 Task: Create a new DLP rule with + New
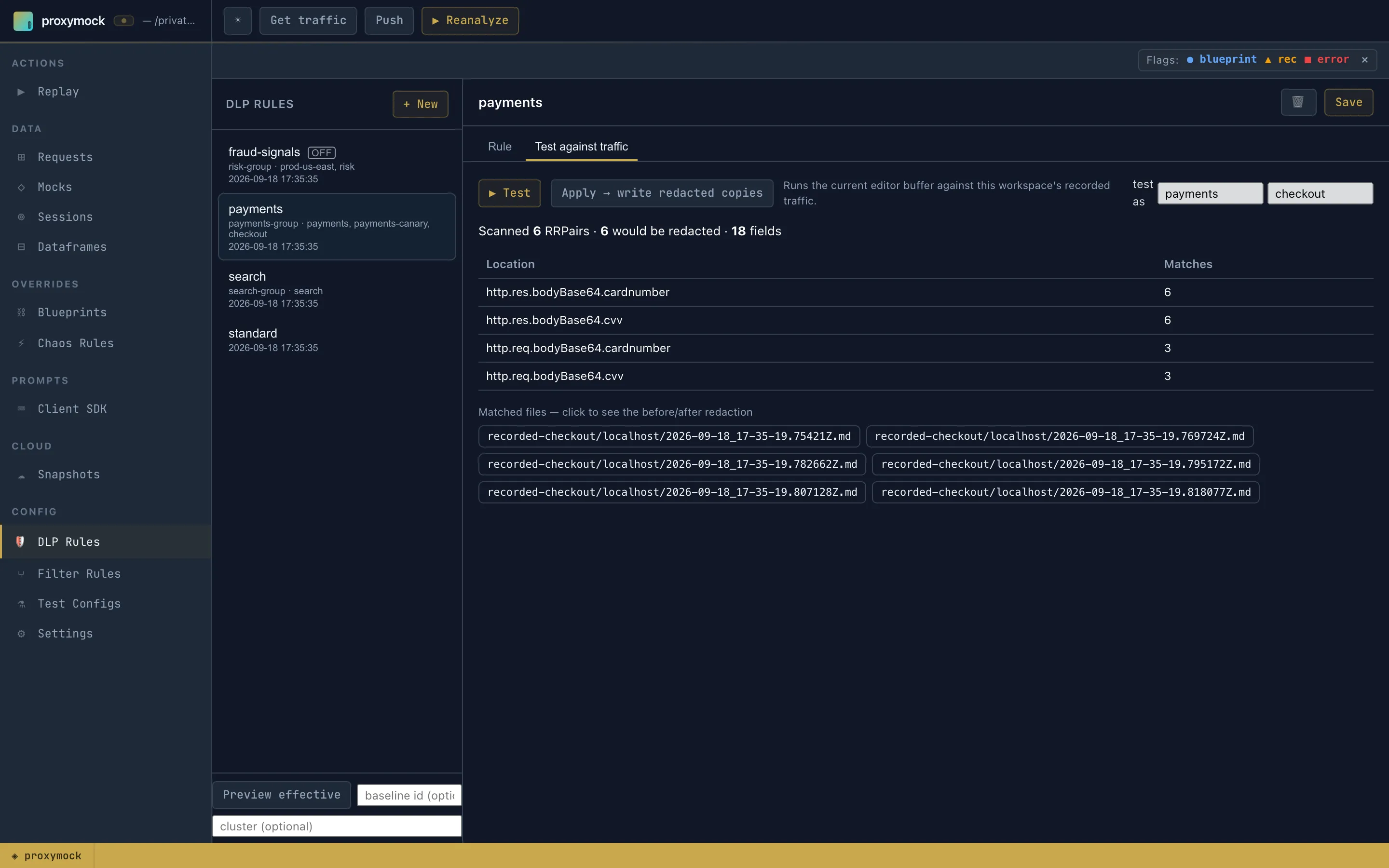coord(420,104)
